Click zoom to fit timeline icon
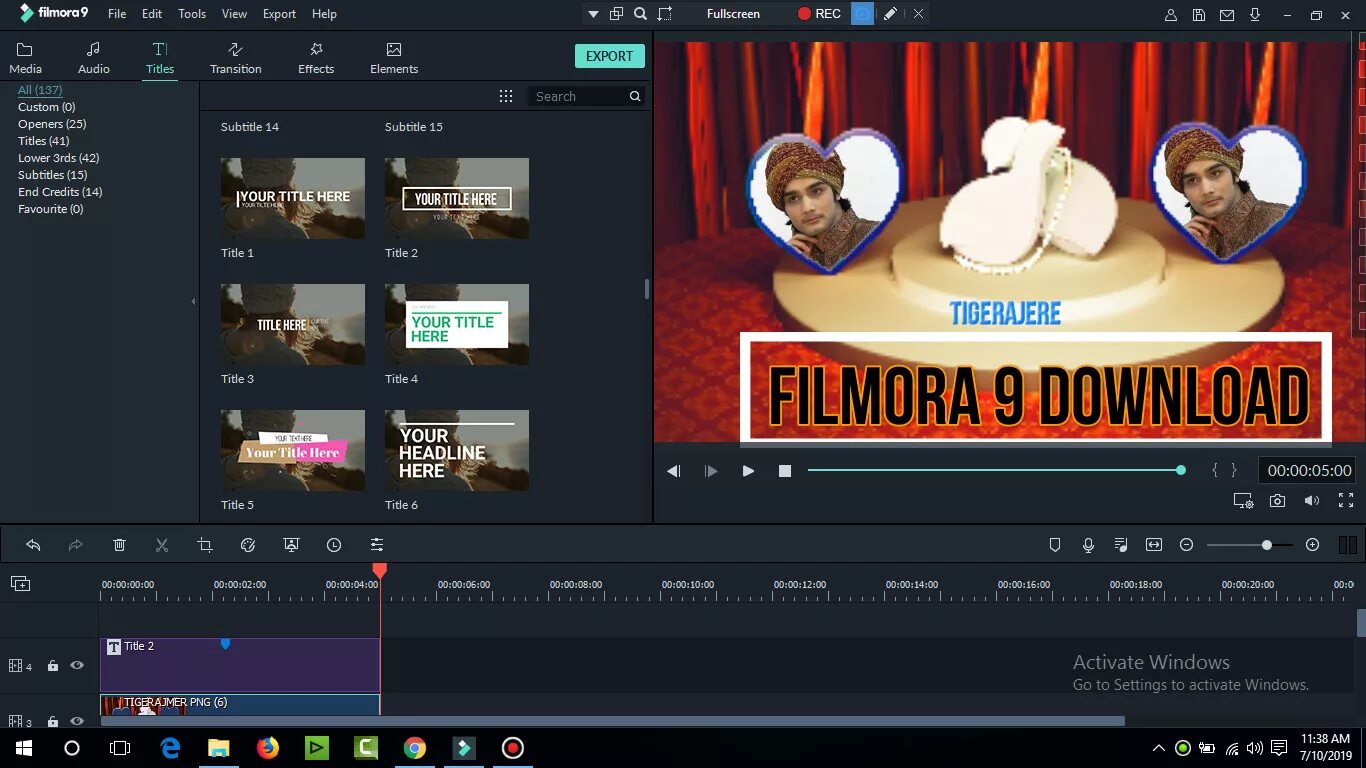Viewport: 1366px width, 768px height. point(1154,545)
